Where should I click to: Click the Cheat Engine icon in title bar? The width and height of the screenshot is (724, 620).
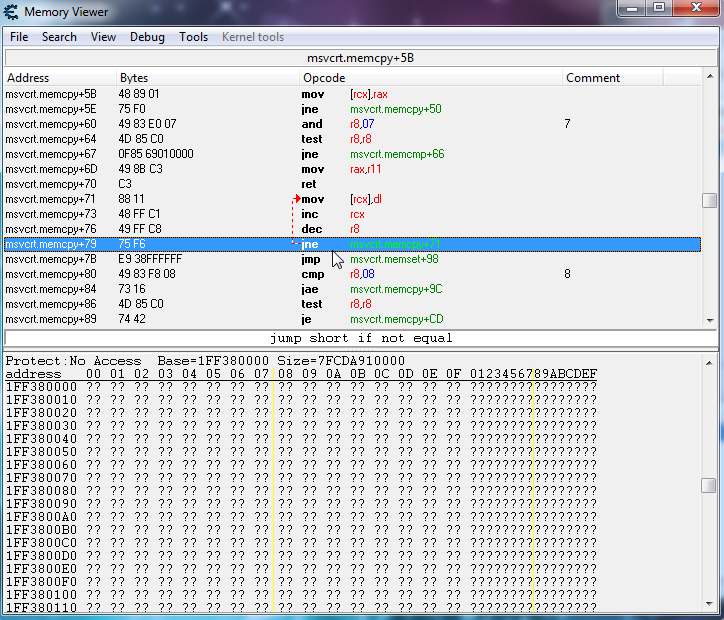point(11,12)
